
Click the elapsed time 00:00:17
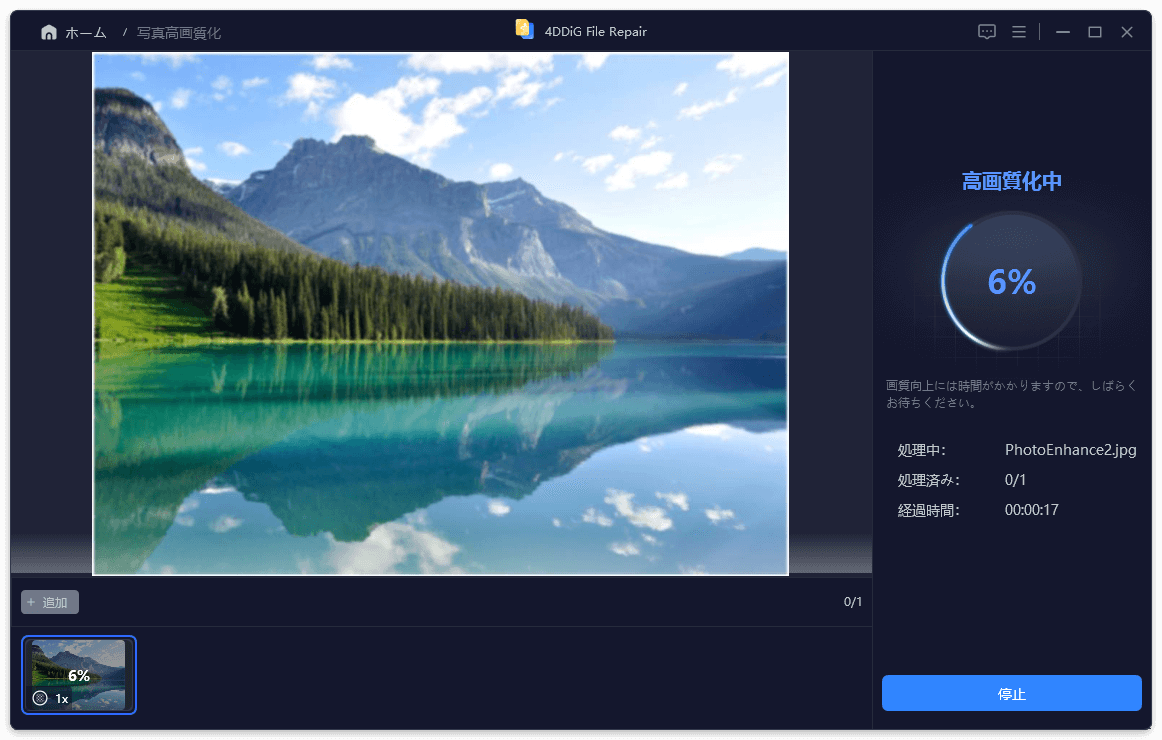(1031, 510)
